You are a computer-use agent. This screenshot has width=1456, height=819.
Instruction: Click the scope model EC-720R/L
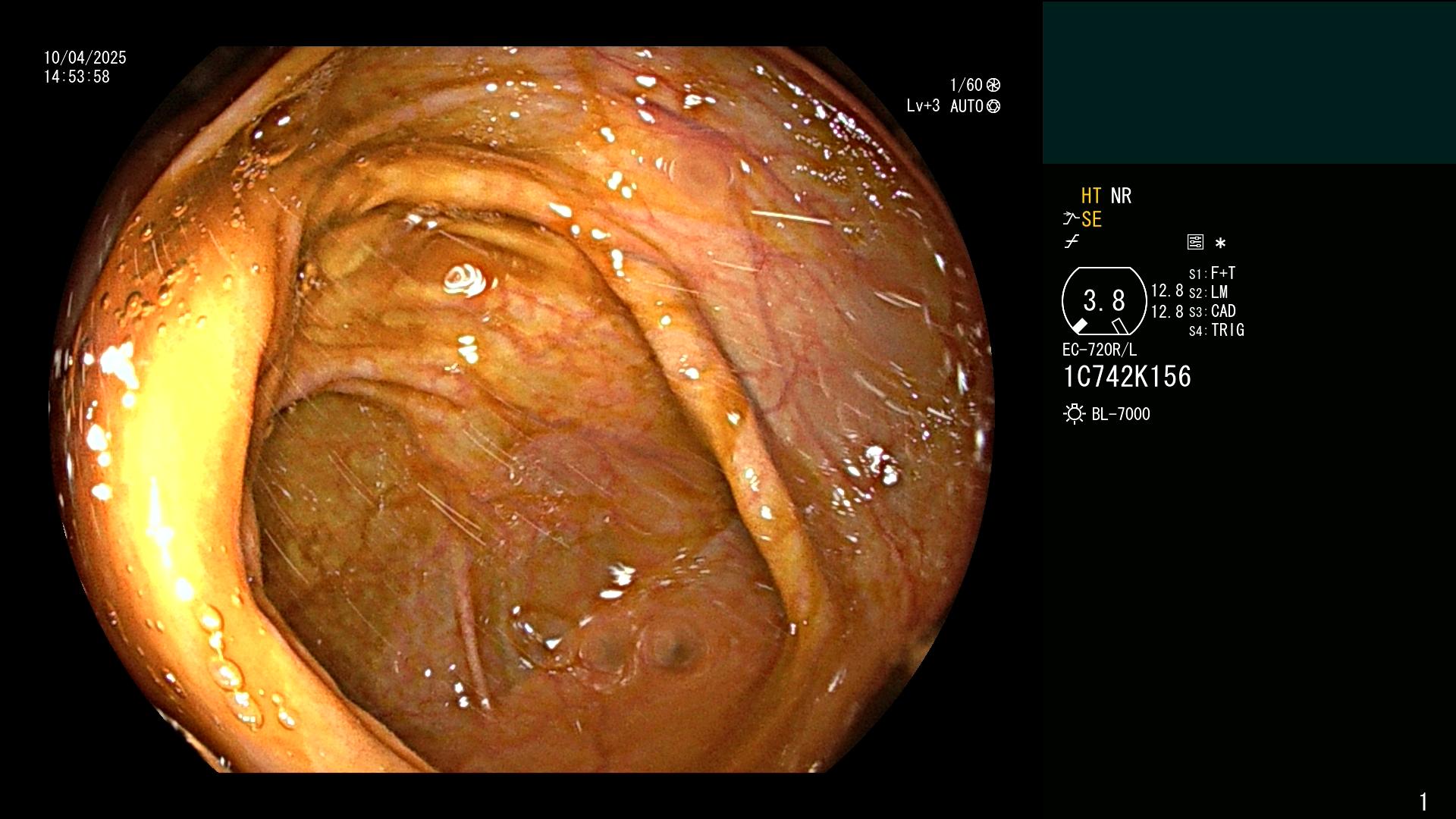1100,350
